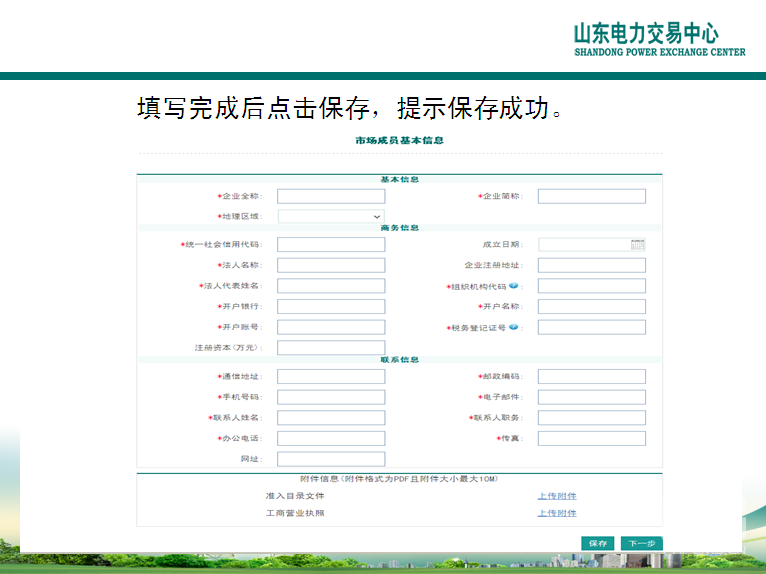Click the 通信地址 input field
Viewport: 766px width, 574px height.
click(331, 377)
